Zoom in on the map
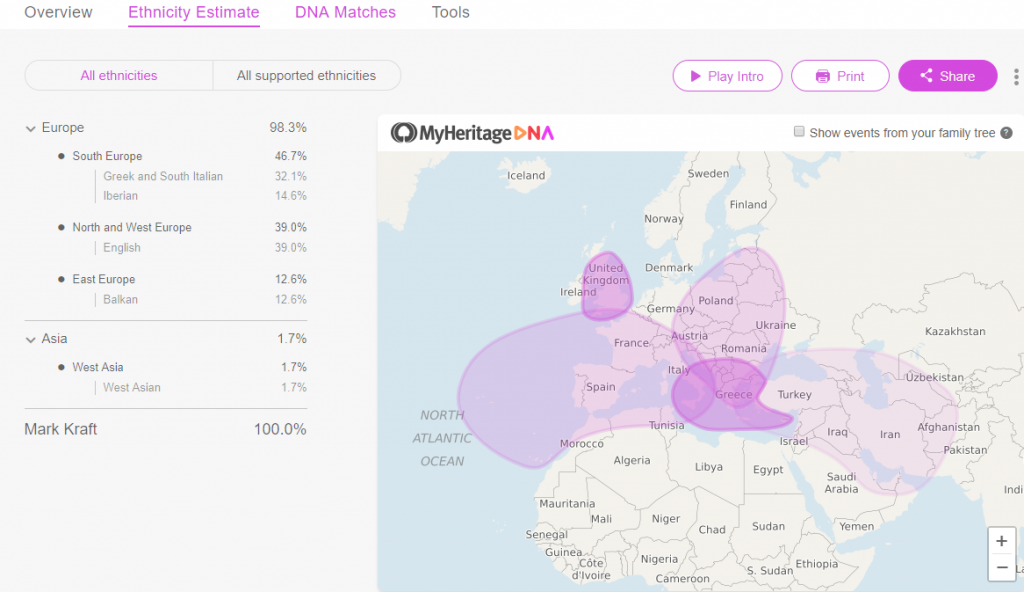The image size is (1024, 592). 1001,541
